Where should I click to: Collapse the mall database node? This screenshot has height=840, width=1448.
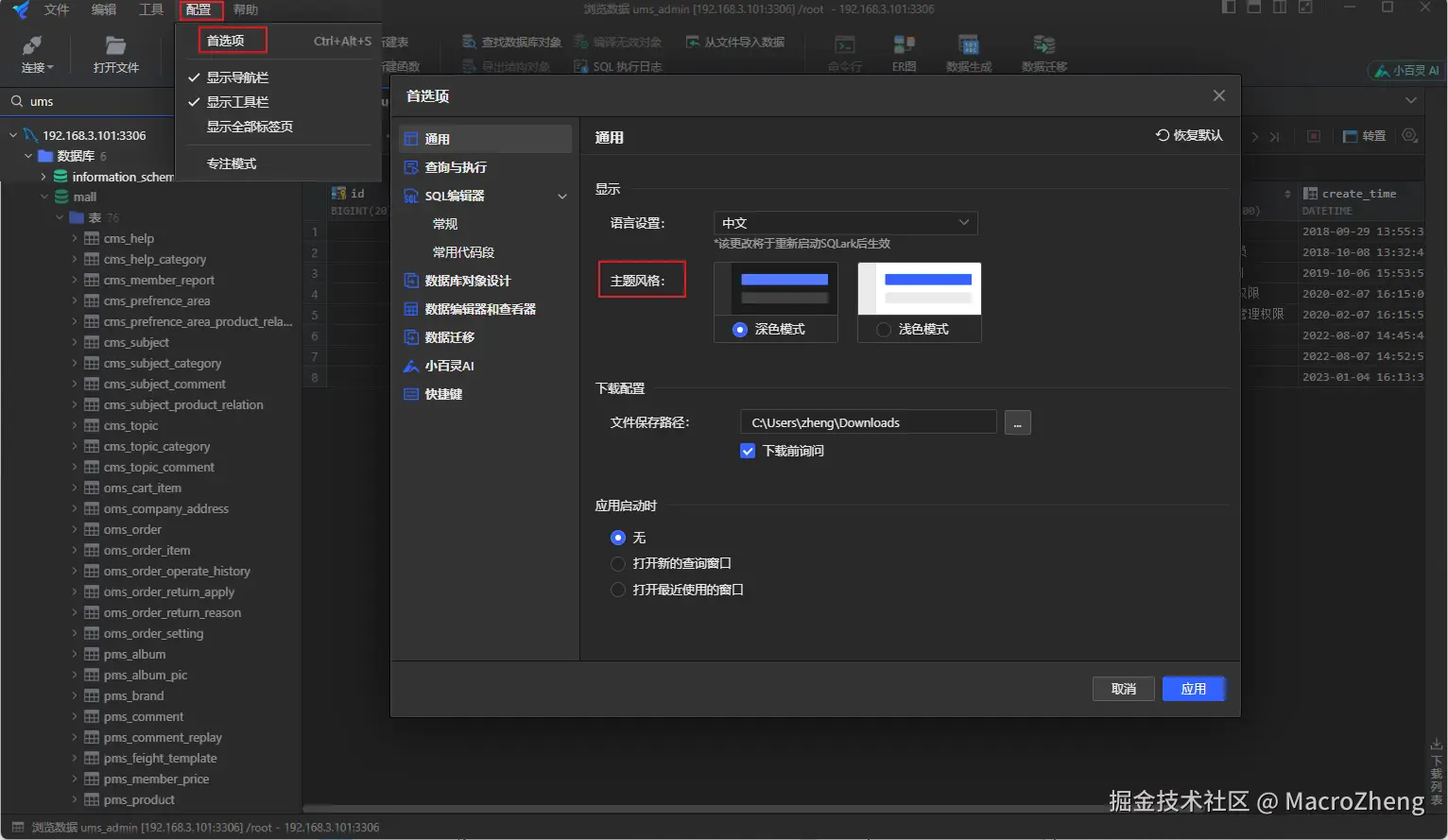click(43, 197)
